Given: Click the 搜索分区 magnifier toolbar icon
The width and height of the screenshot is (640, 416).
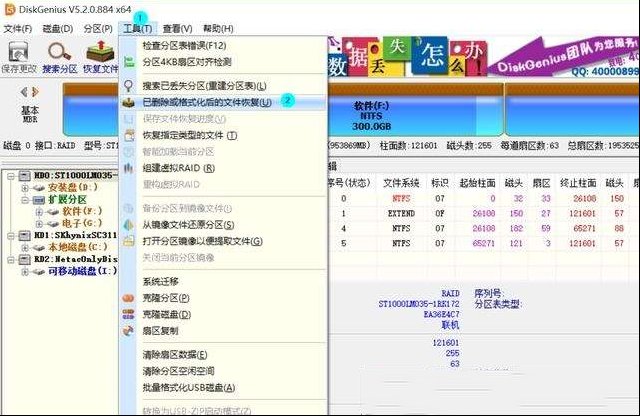Looking at the screenshot, I should pyautogui.click(x=59, y=55).
